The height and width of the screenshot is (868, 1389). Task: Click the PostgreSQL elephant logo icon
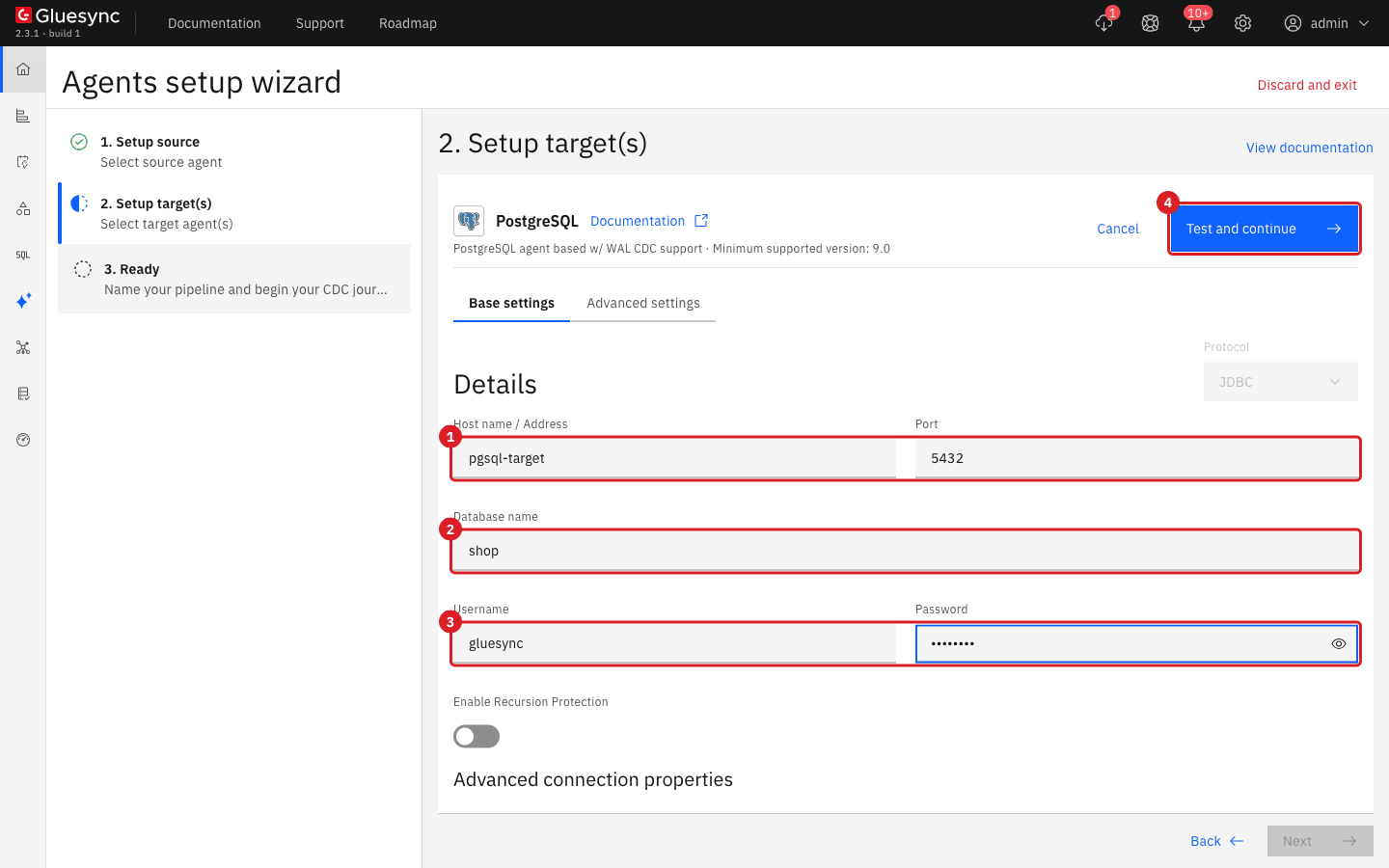coord(469,221)
